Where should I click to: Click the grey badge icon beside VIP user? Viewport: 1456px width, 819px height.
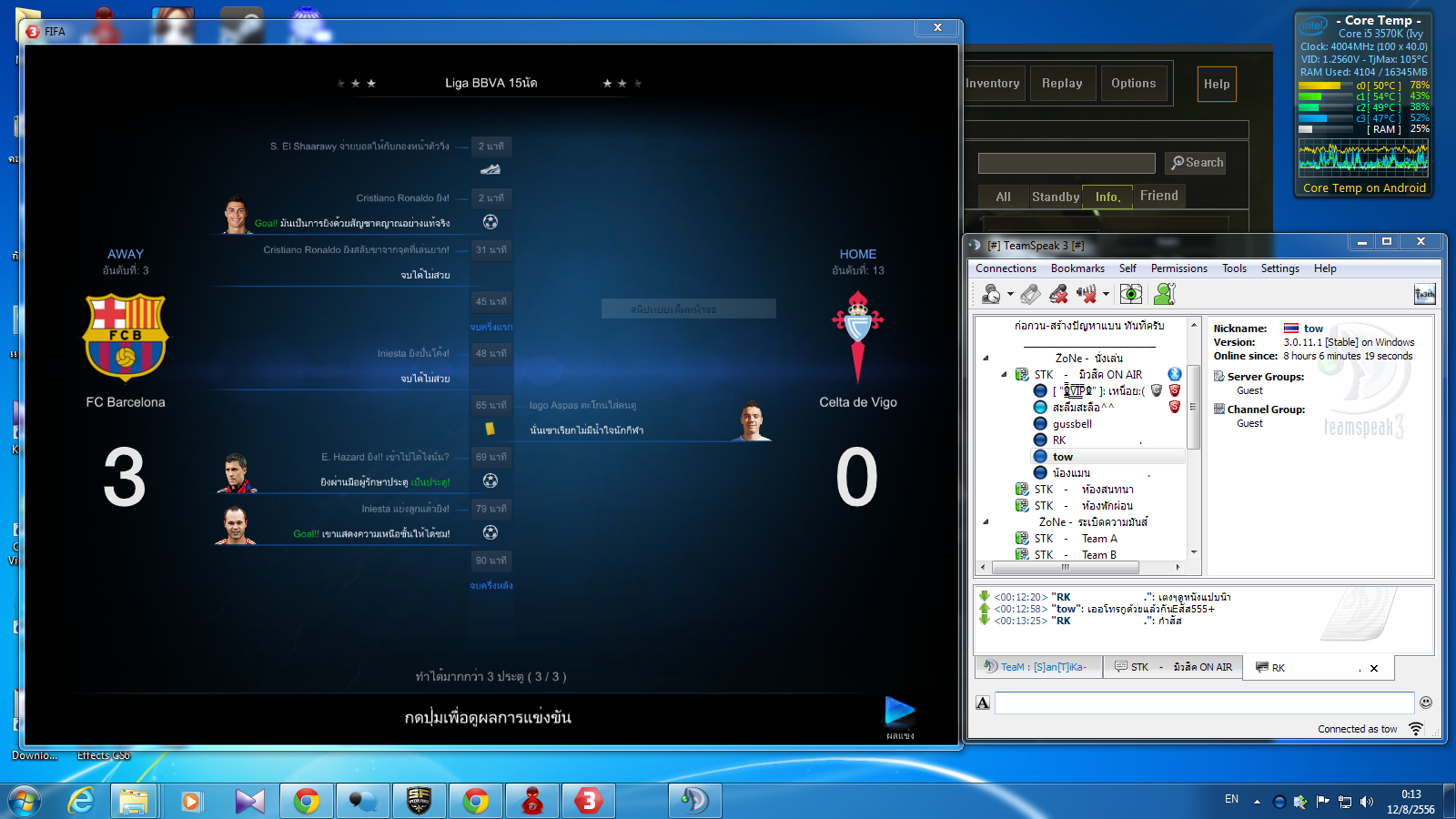click(x=1157, y=390)
